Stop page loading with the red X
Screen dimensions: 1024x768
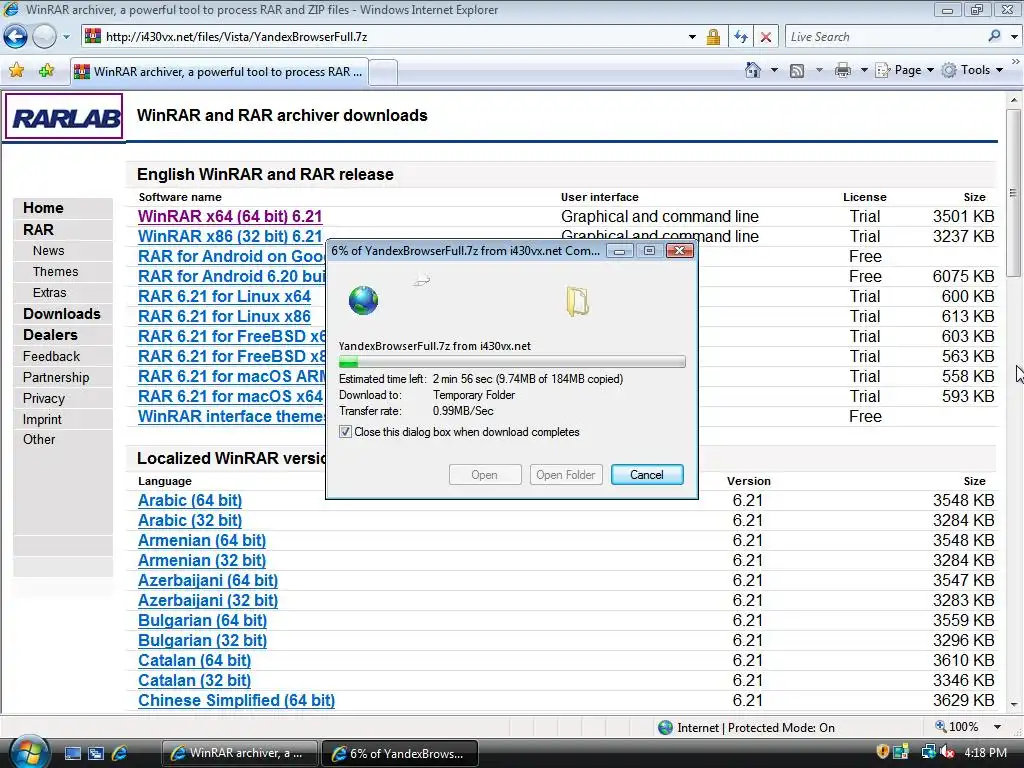(x=766, y=37)
